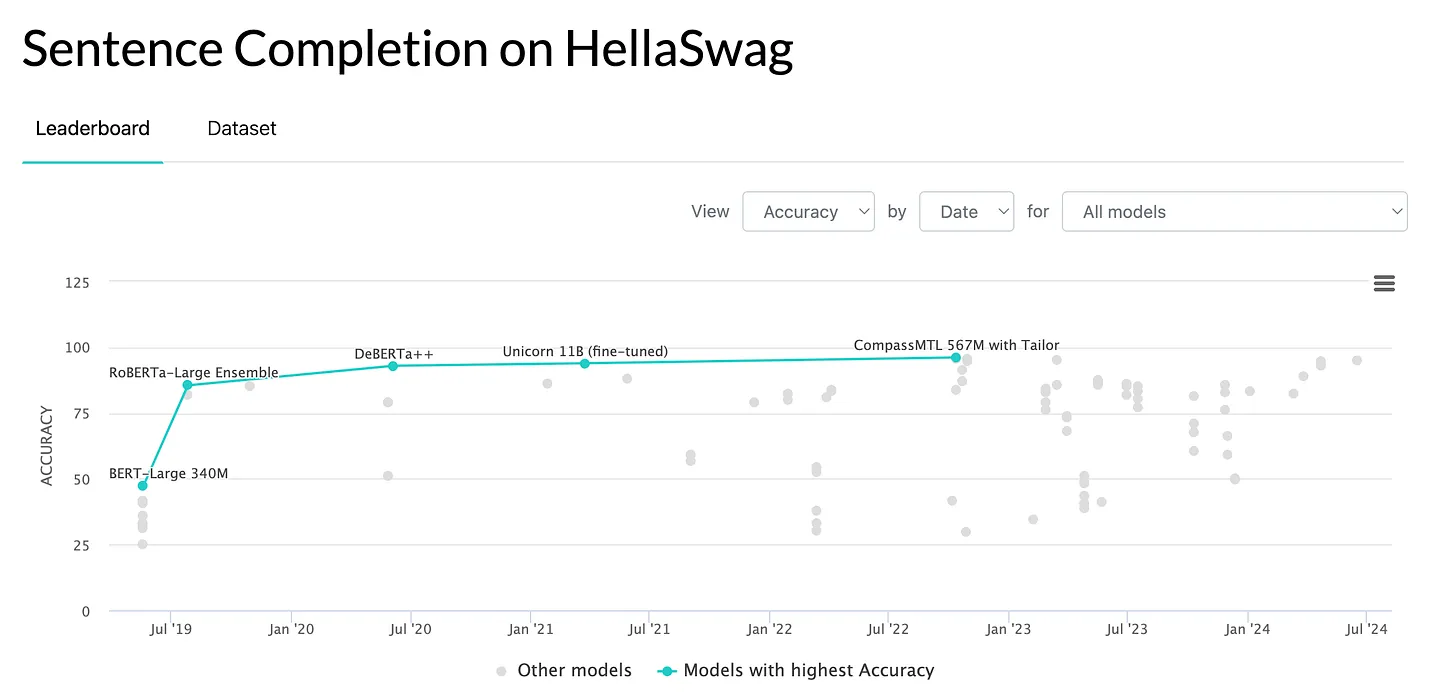Select the CompassMTL 567M with Tailor point
Image resolution: width=1456 pixels, height=695 pixels.
point(956,357)
